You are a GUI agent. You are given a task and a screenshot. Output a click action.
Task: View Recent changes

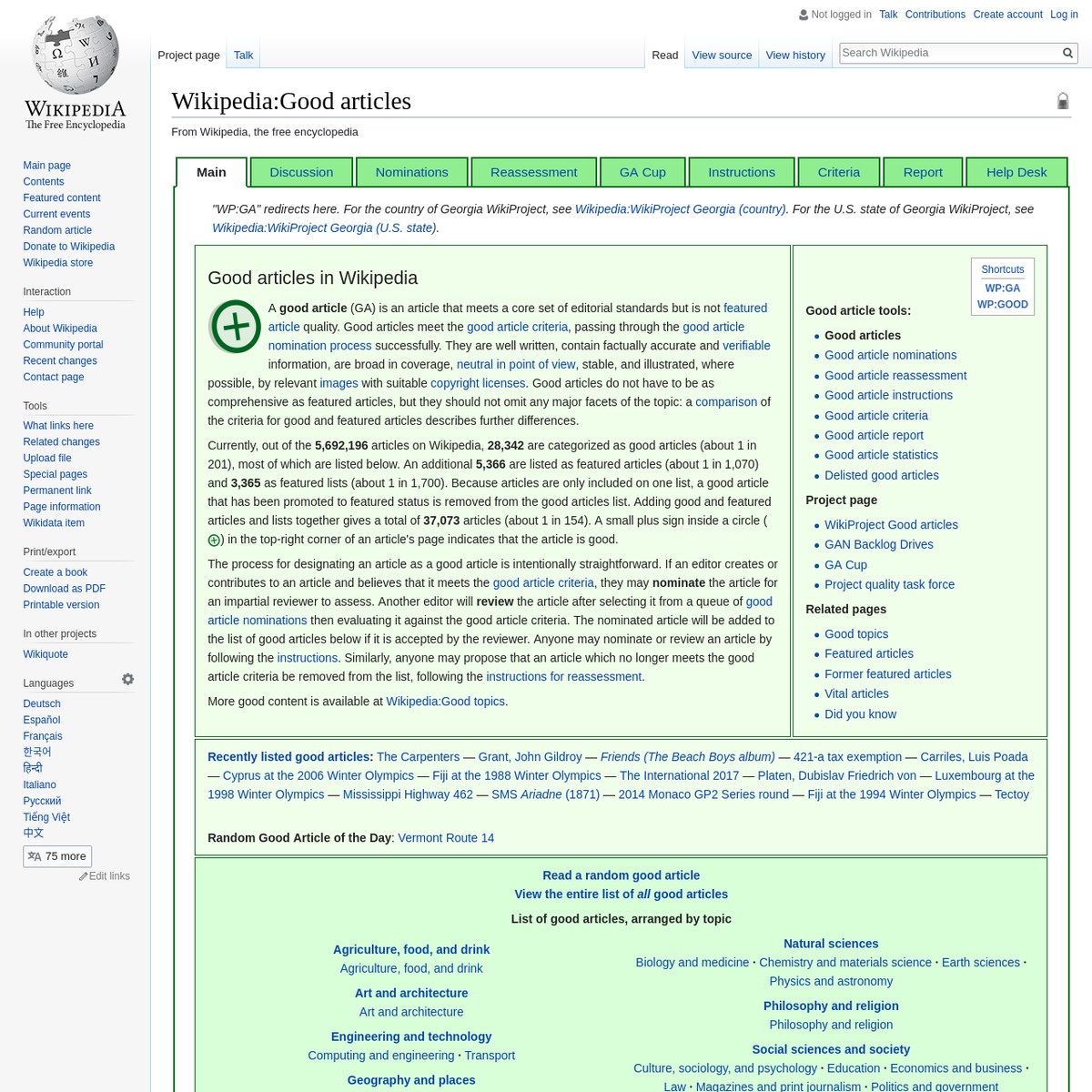pyautogui.click(x=60, y=361)
